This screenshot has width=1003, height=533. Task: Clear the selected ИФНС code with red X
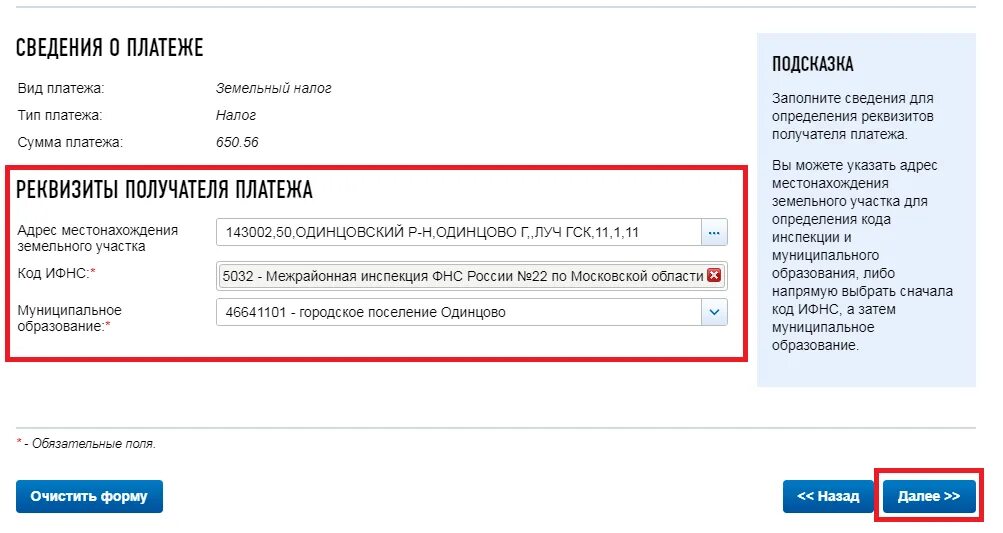[714, 276]
